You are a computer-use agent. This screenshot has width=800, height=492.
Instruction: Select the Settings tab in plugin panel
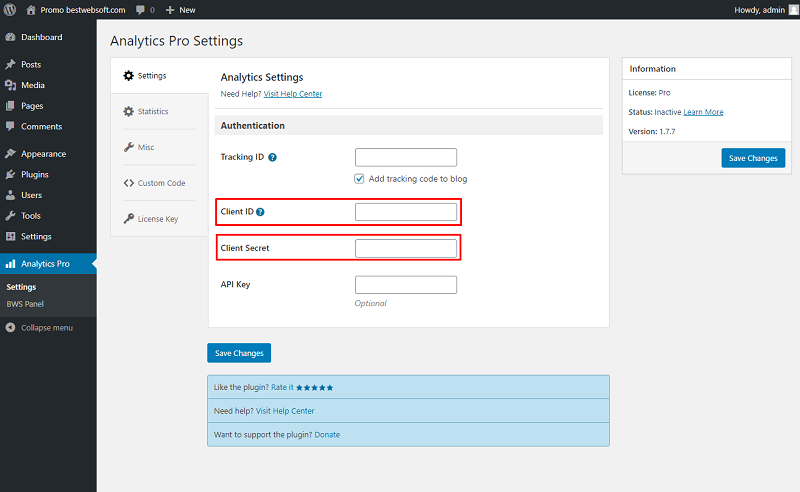tap(159, 76)
